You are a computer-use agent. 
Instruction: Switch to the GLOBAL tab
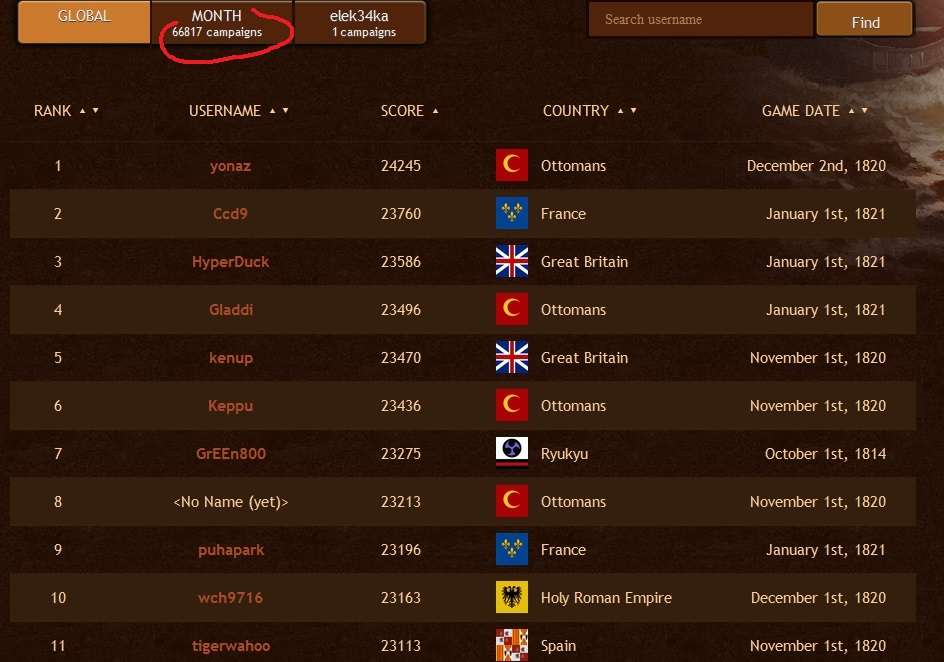84,22
